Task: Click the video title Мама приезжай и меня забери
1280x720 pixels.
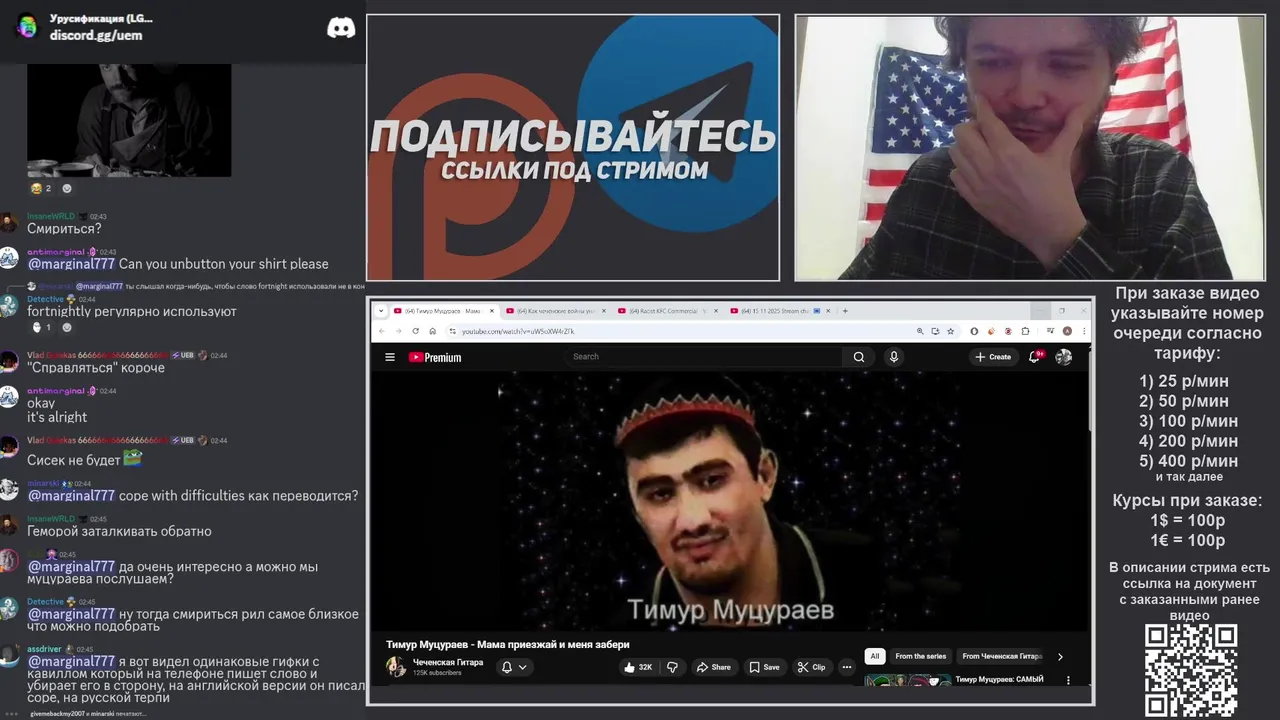Action: 508,644
